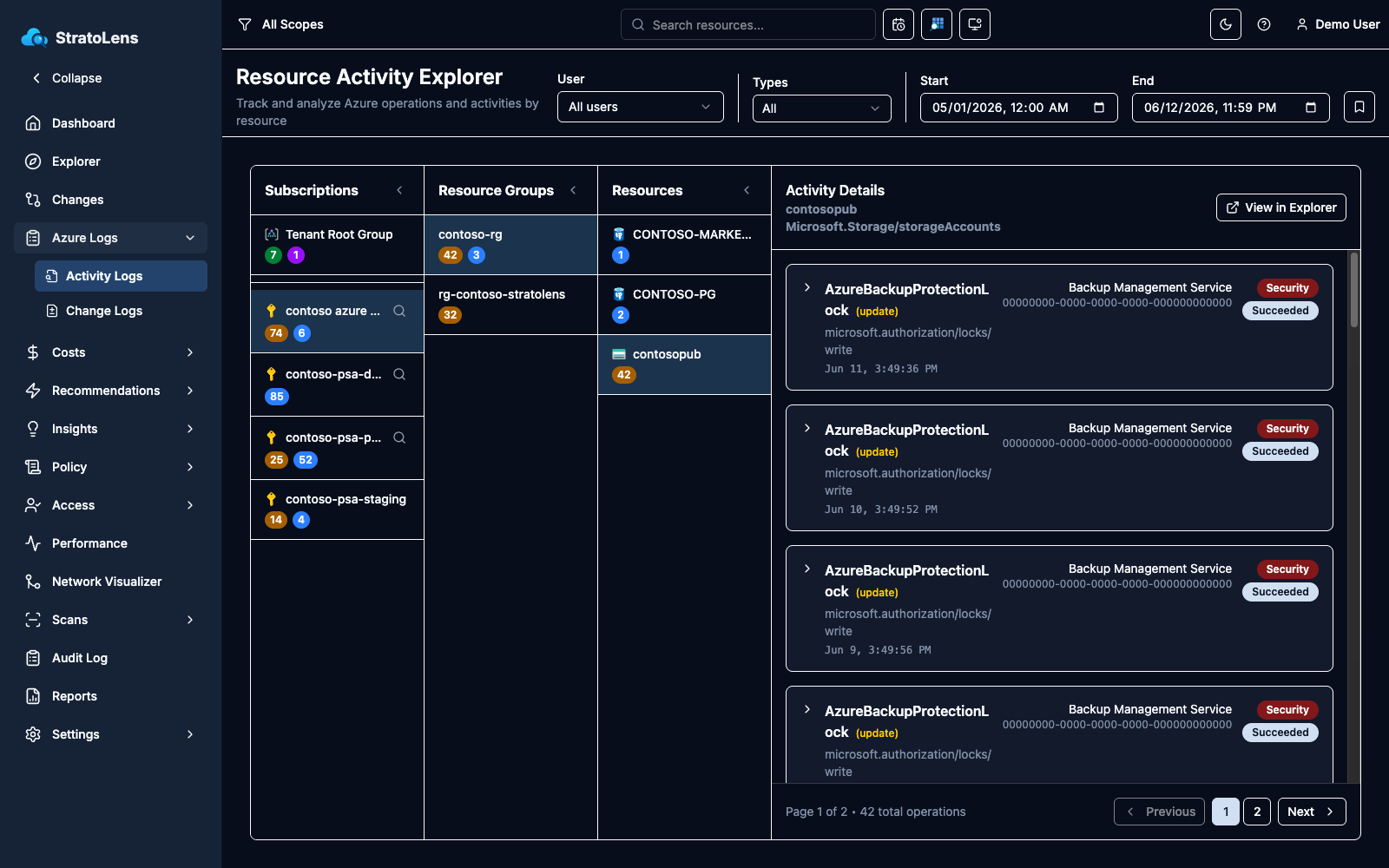Open Demo User account menu

pyautogui.click(x=1338, y=24)
